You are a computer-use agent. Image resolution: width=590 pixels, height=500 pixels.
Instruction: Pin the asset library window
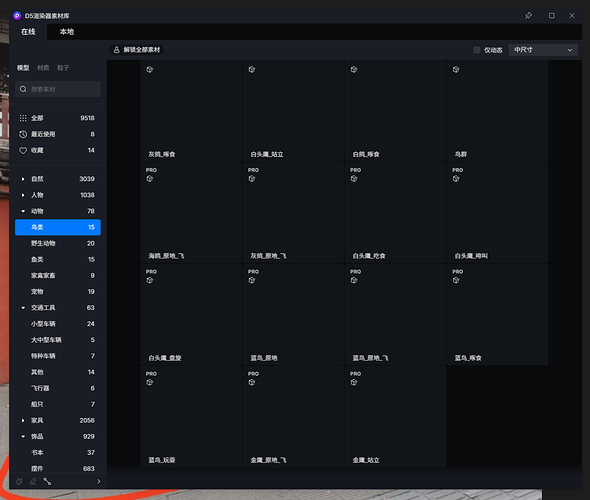pos(528,15)
